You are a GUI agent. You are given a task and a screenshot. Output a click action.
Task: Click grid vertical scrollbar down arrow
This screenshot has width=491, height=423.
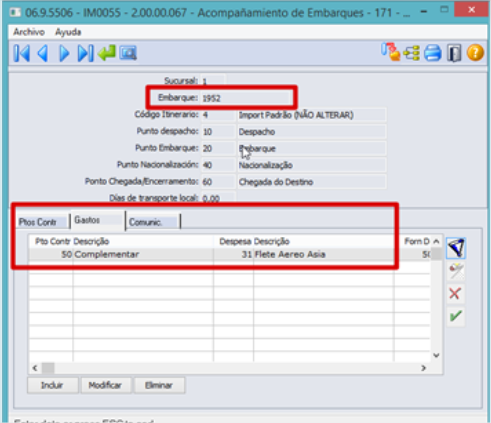coord(436,355)
